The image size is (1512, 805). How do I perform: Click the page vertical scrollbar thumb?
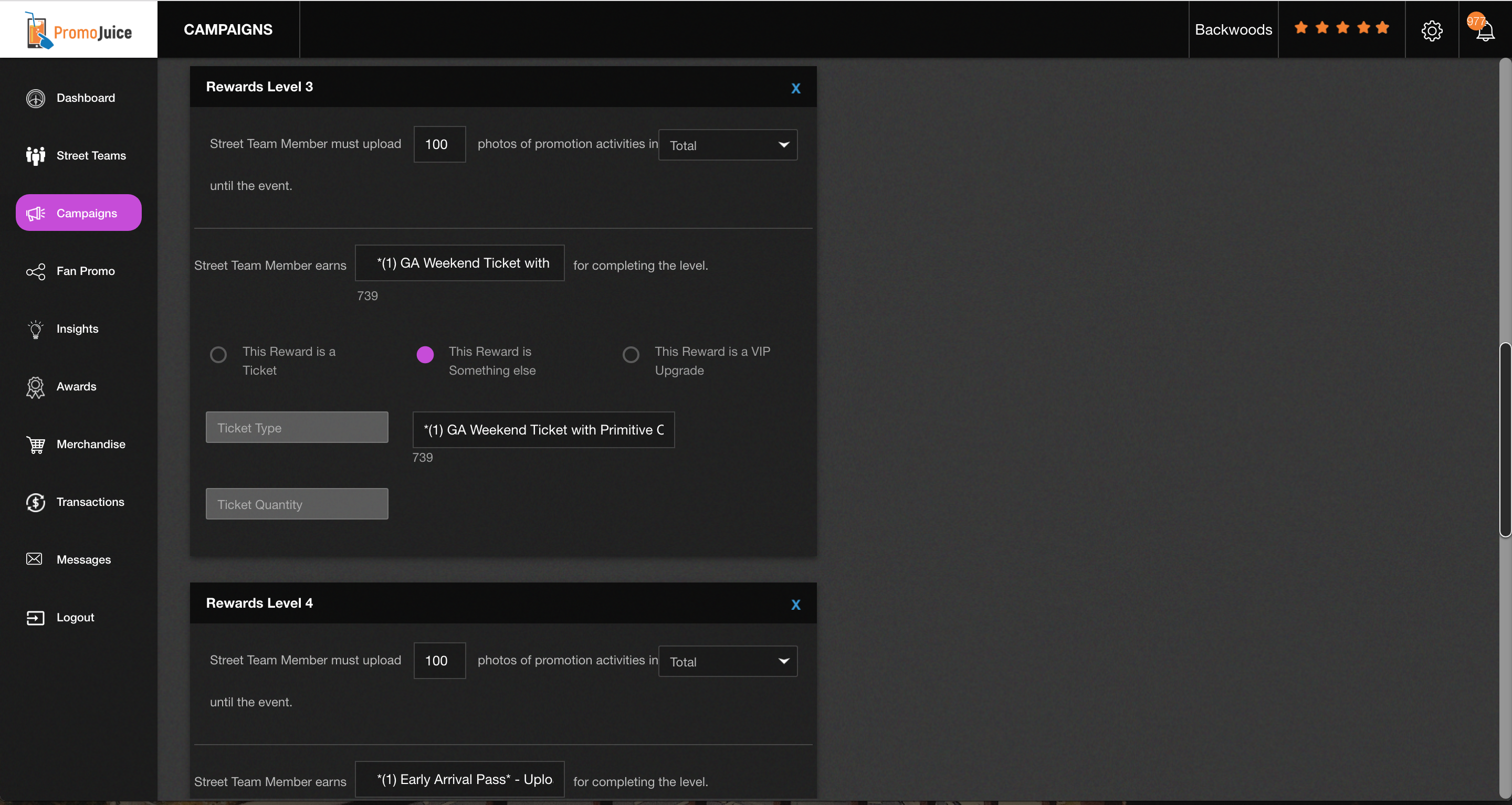pyautogui.click(x=1505, y=439)
